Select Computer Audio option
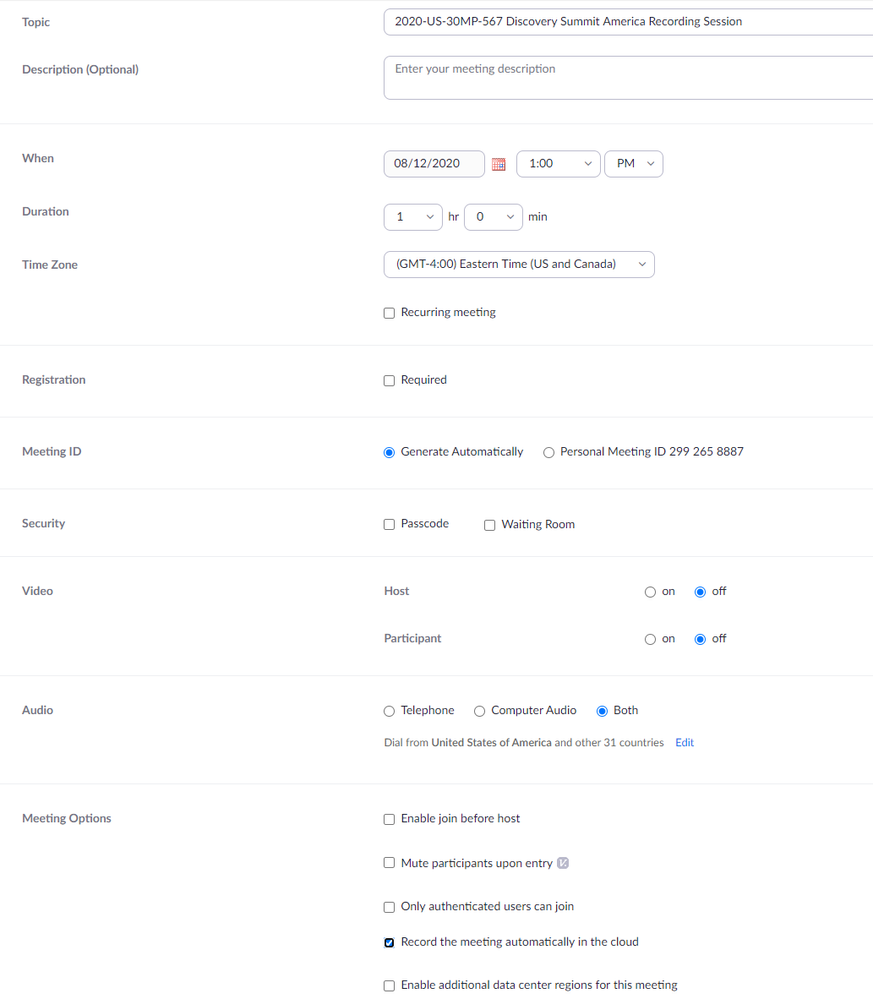 point(480,711)
